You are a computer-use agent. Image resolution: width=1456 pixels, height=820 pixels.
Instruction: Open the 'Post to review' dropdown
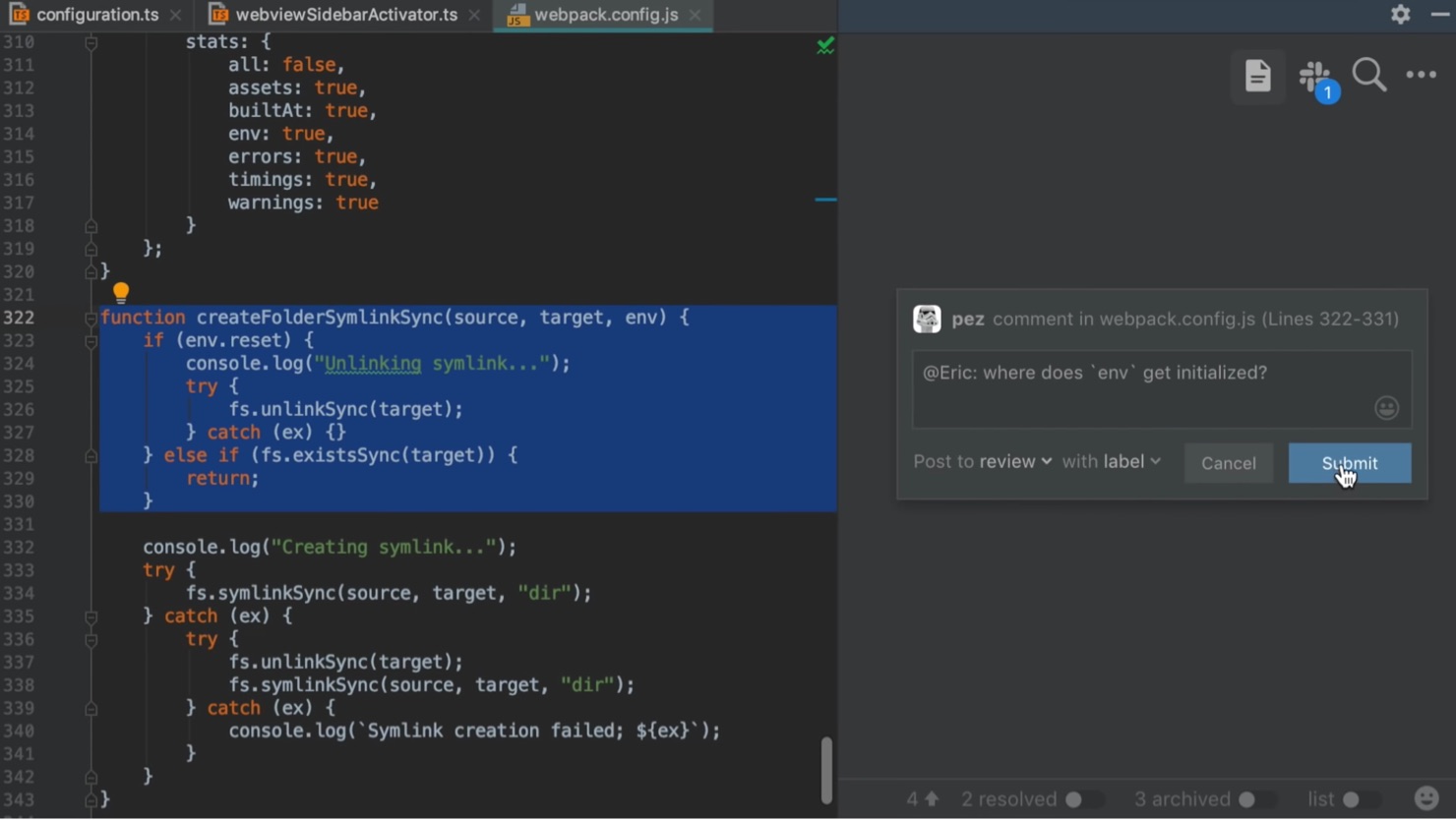[x=1014, y=461]
